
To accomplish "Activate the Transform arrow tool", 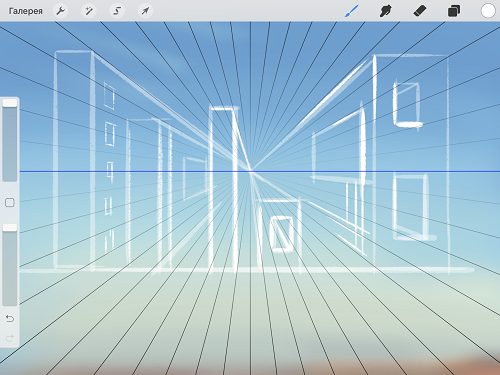I will point(145,11).
